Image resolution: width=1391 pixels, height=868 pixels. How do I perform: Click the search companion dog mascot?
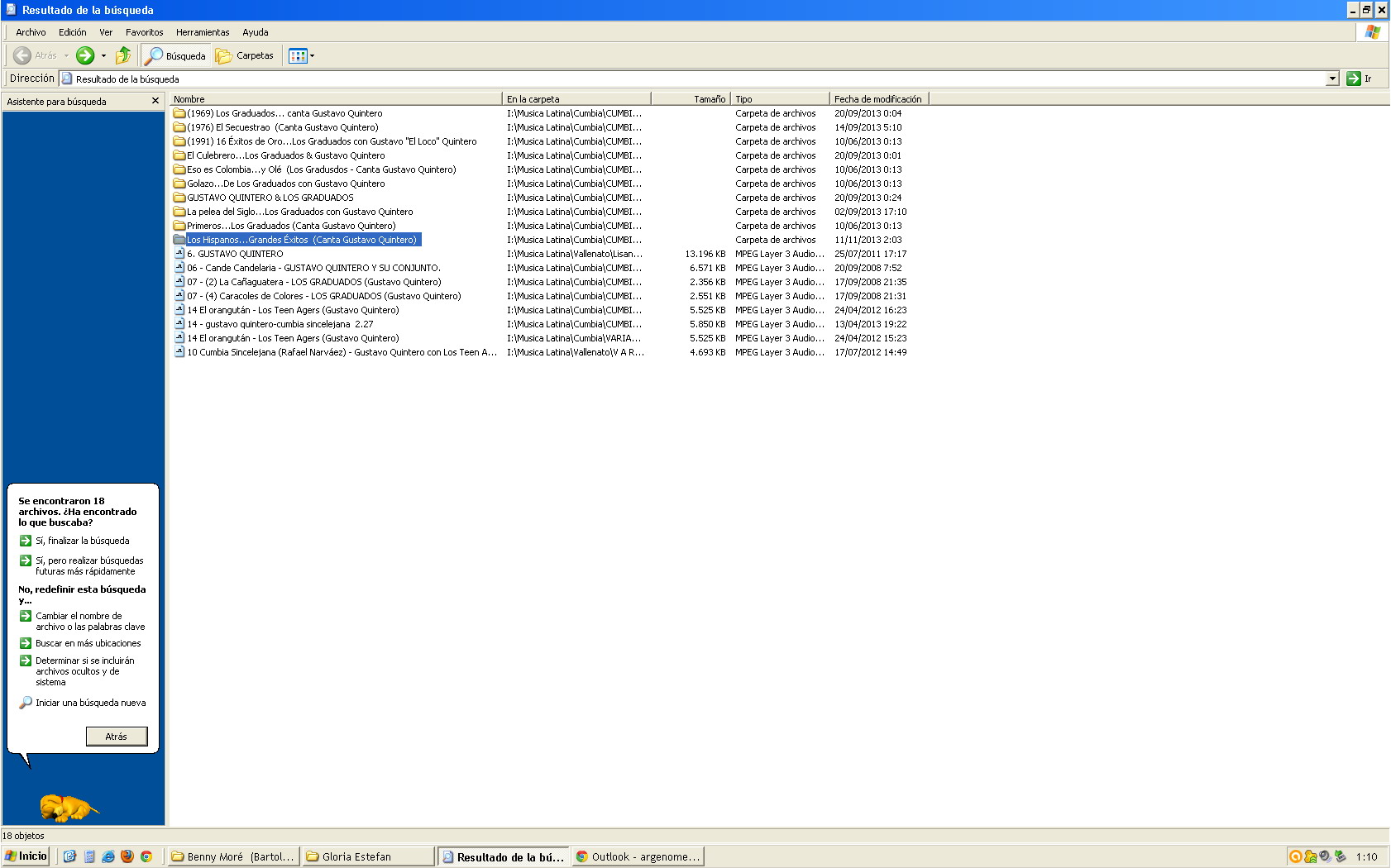pos(68,808)
